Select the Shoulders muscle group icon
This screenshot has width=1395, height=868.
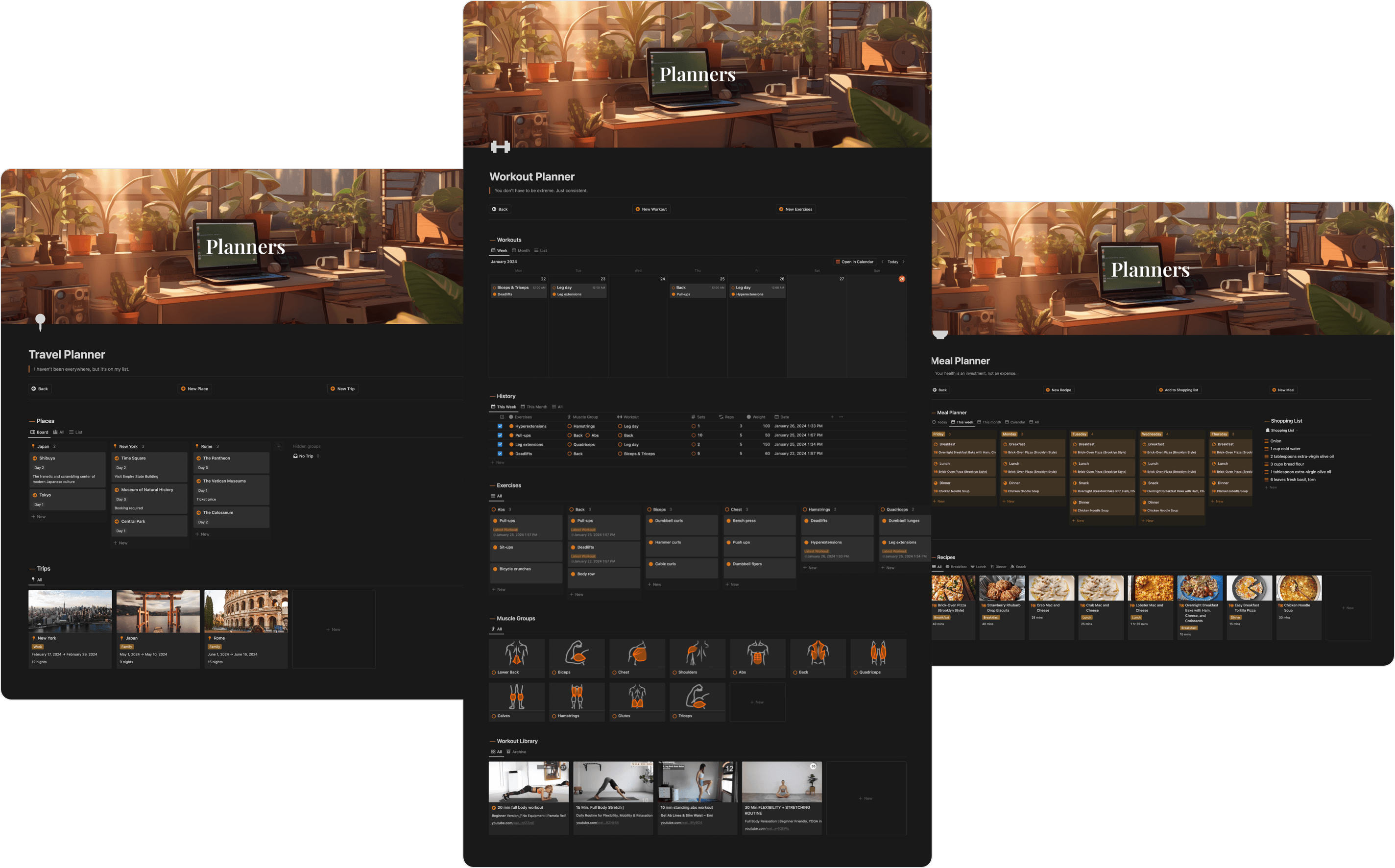pos(697,653)
